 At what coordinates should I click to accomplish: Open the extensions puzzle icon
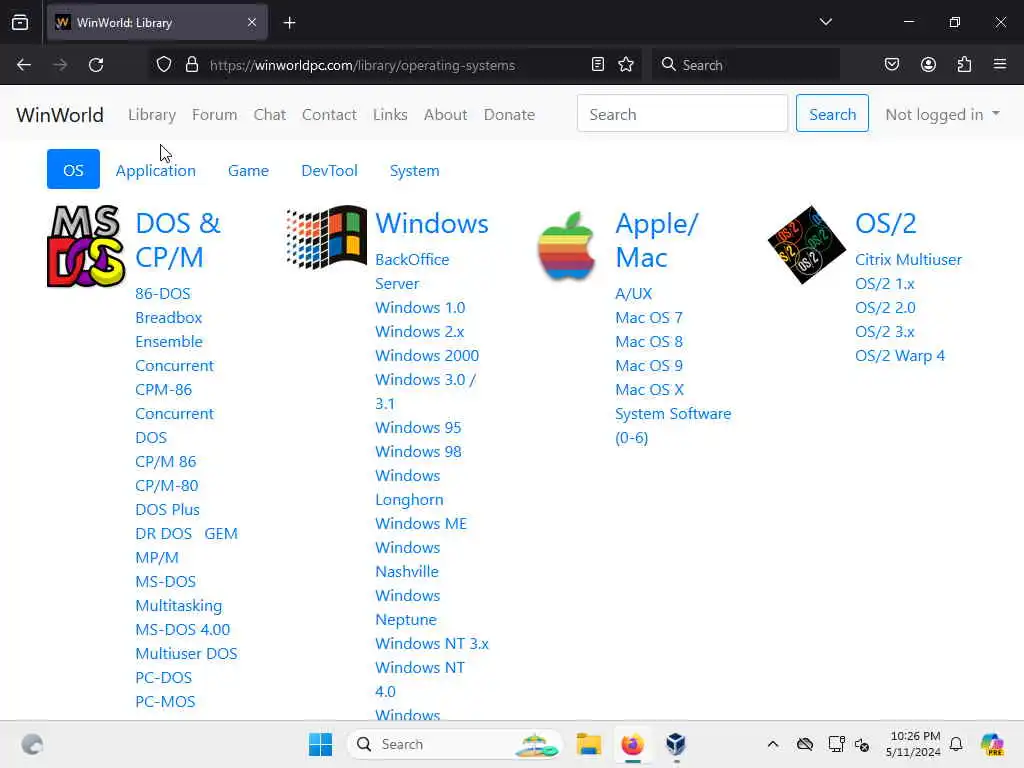click(x=964, y=65)
